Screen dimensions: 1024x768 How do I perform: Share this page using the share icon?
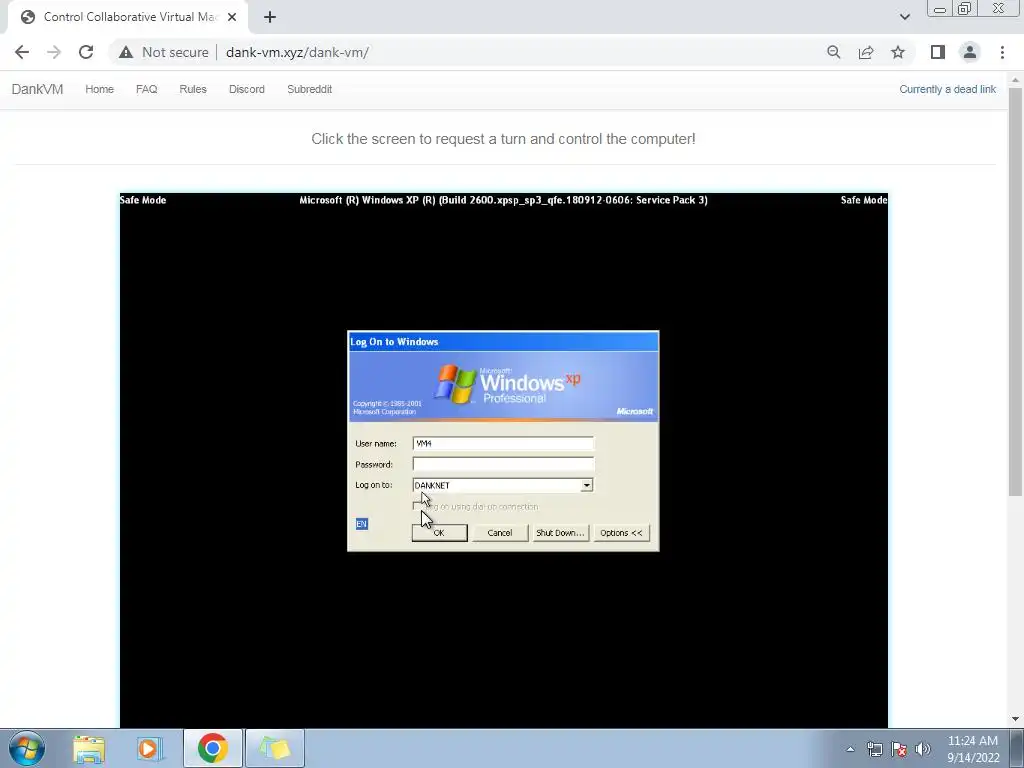point(866,52)
